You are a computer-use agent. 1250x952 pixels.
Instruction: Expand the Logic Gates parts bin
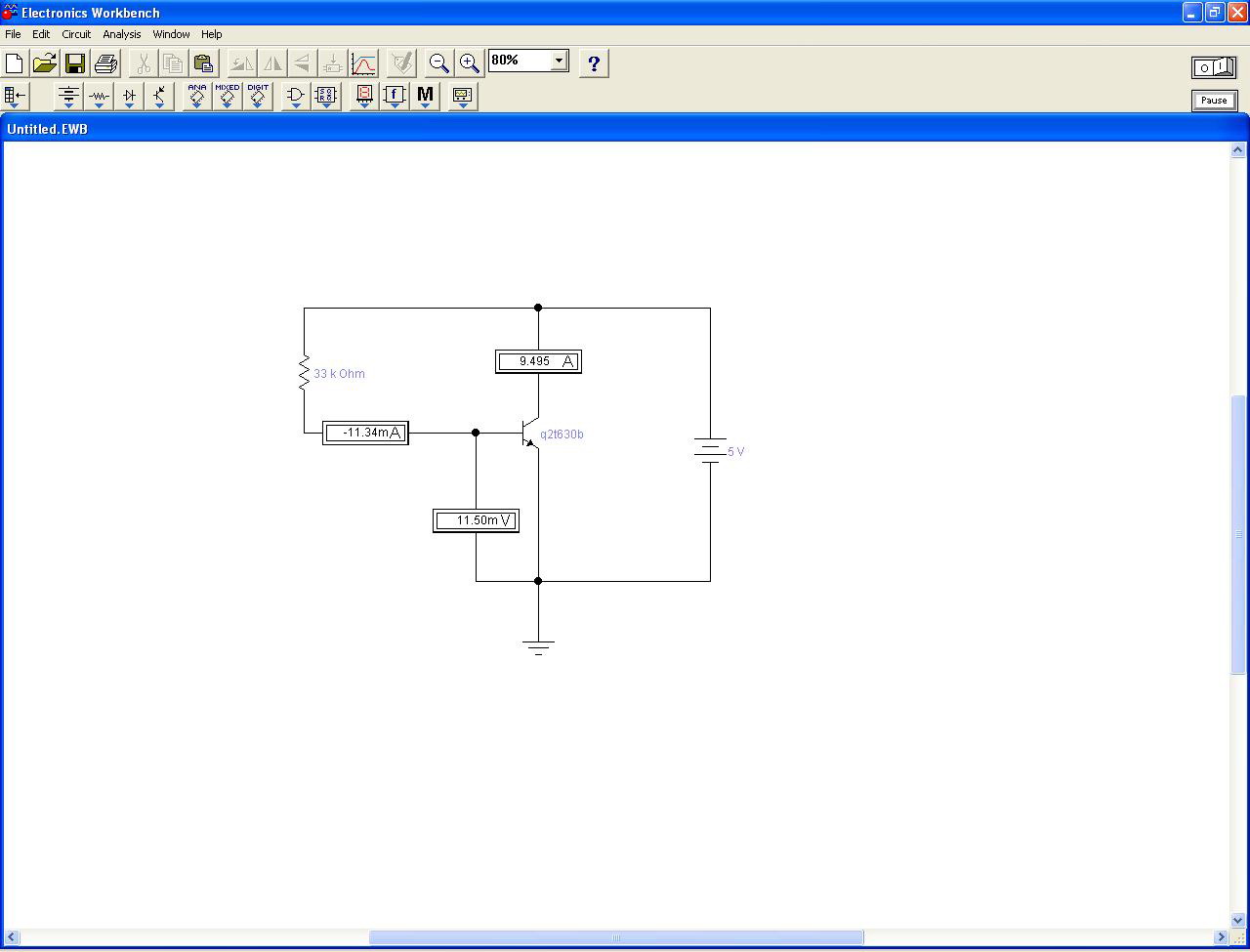[295, 96]
